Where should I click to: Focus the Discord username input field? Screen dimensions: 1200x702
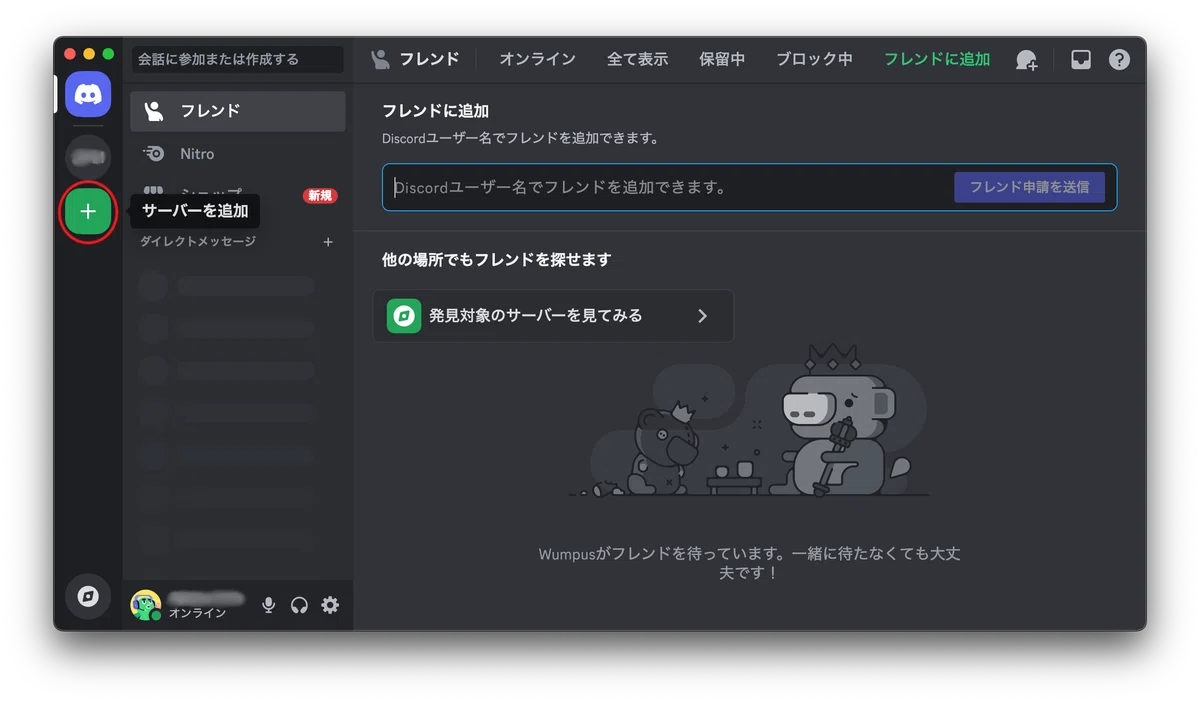pos(750,187)
